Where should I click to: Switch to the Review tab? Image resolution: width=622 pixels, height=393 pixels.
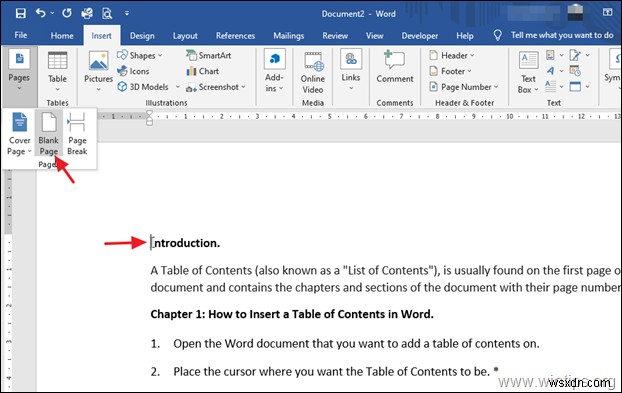point(335,36)
